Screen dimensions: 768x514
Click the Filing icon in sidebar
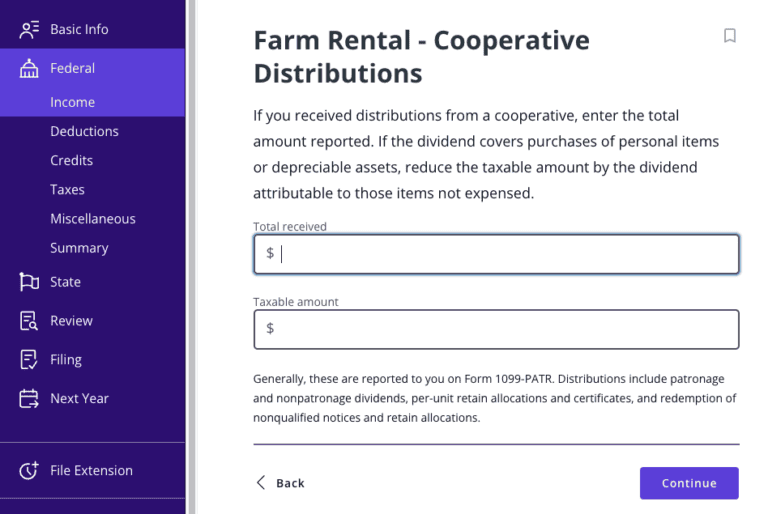tap(29, 360)
